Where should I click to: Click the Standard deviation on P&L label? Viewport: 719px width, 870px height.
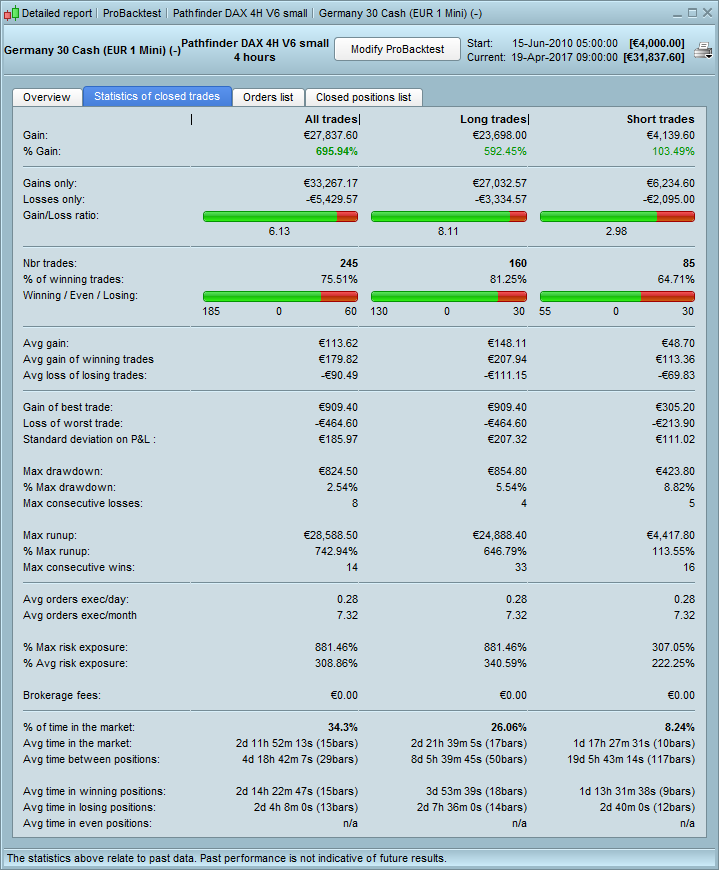point(89,439)
